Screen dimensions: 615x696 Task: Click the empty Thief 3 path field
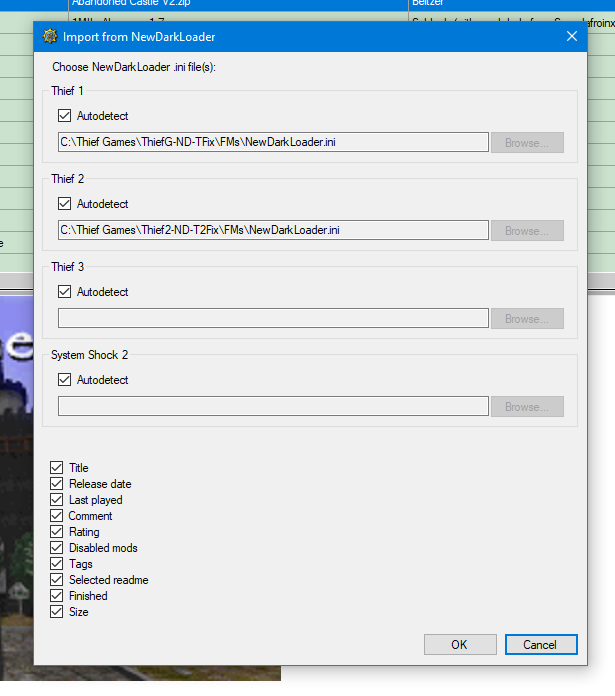(x=273, y=318)
